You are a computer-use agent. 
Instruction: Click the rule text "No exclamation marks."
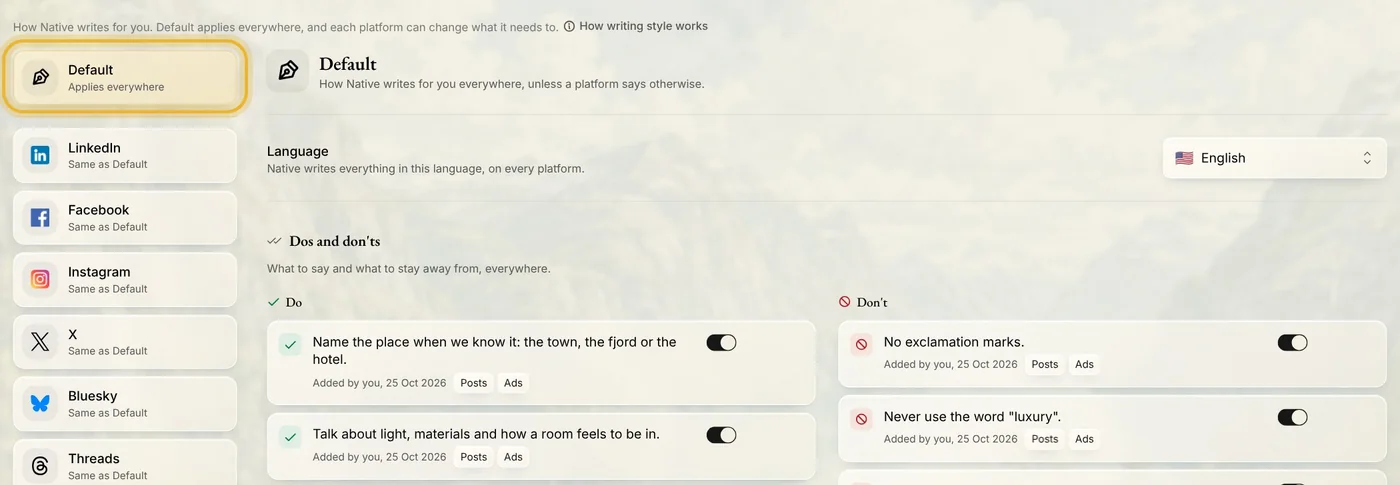pos(954,342)
